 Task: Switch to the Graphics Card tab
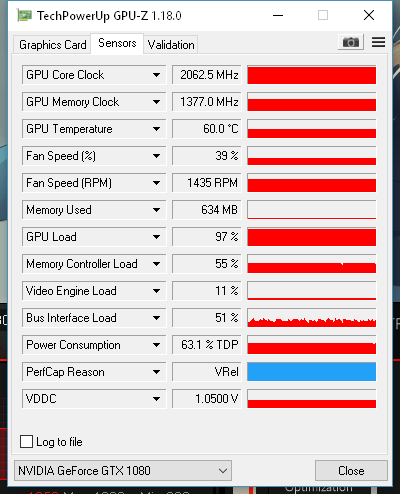pyautogui.click(x=52, y=45)
